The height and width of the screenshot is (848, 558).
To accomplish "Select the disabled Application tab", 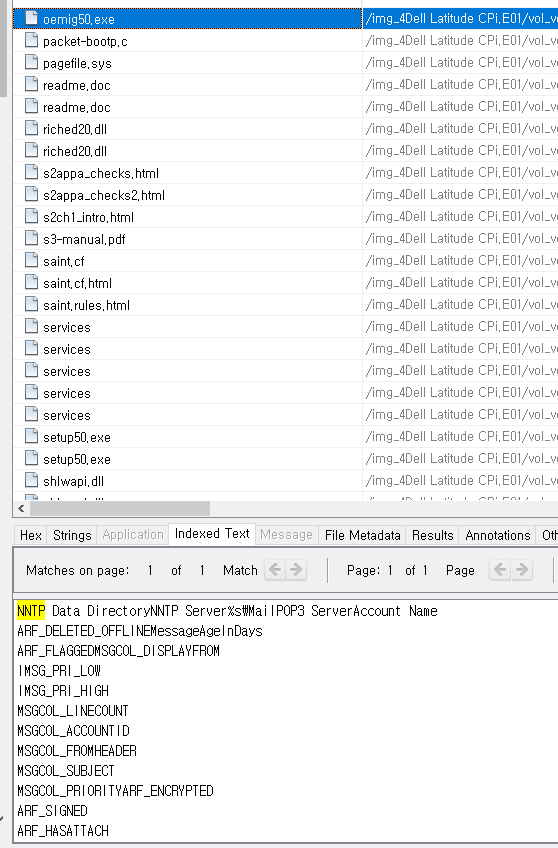I will (x=132, y=535).
